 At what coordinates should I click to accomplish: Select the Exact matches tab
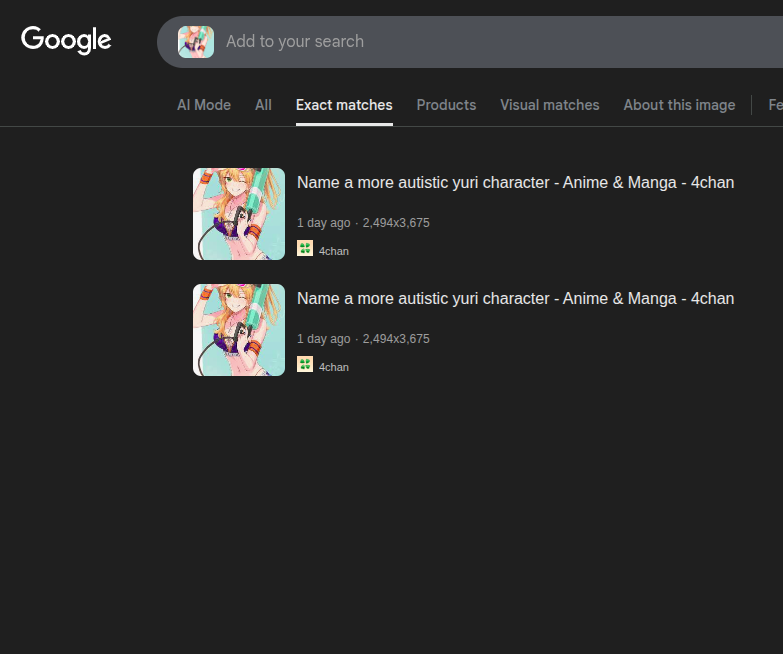(x=344, y=105)
